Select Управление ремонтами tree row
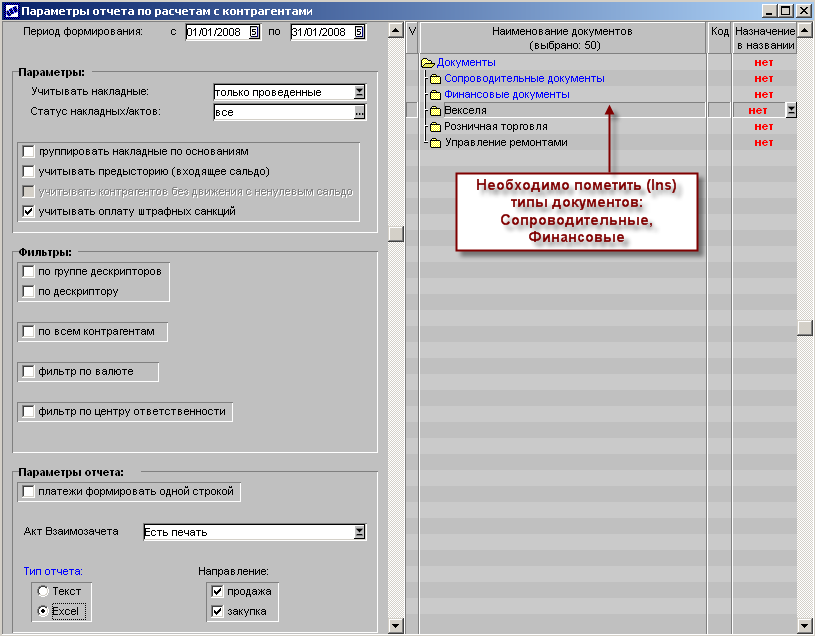815x636 pixels. tap(506, 142)
